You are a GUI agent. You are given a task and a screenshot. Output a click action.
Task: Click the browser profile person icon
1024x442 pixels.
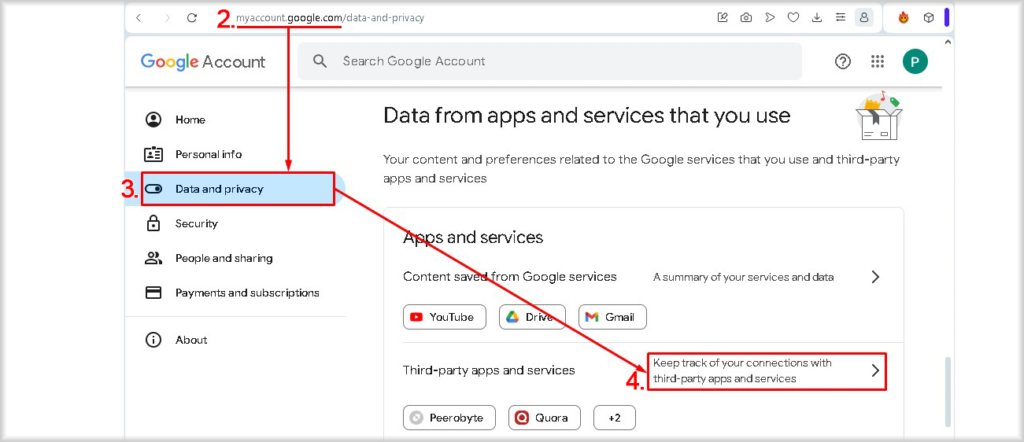(x=864, y=18)
